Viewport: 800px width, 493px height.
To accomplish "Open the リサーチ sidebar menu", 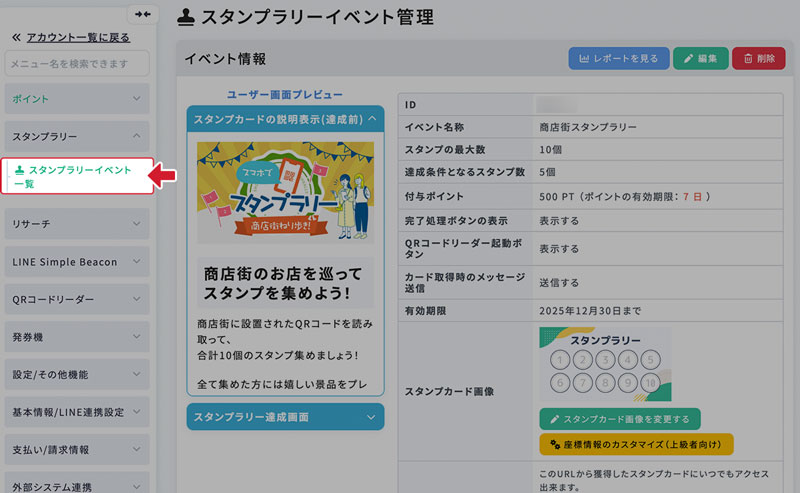I will (x=77, y=223).
